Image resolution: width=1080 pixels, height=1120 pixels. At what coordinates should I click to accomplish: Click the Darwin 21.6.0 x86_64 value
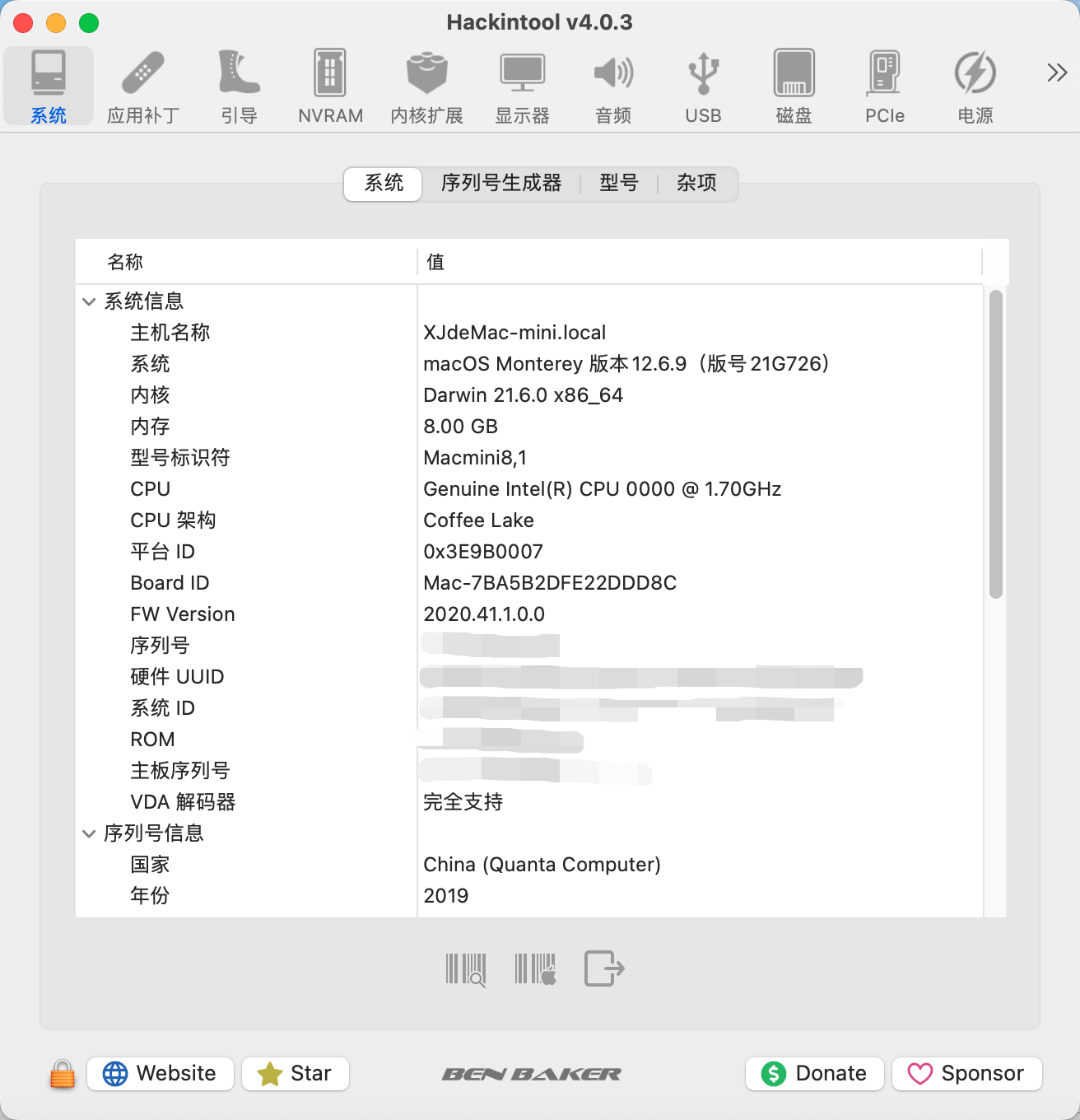point(523,395)
